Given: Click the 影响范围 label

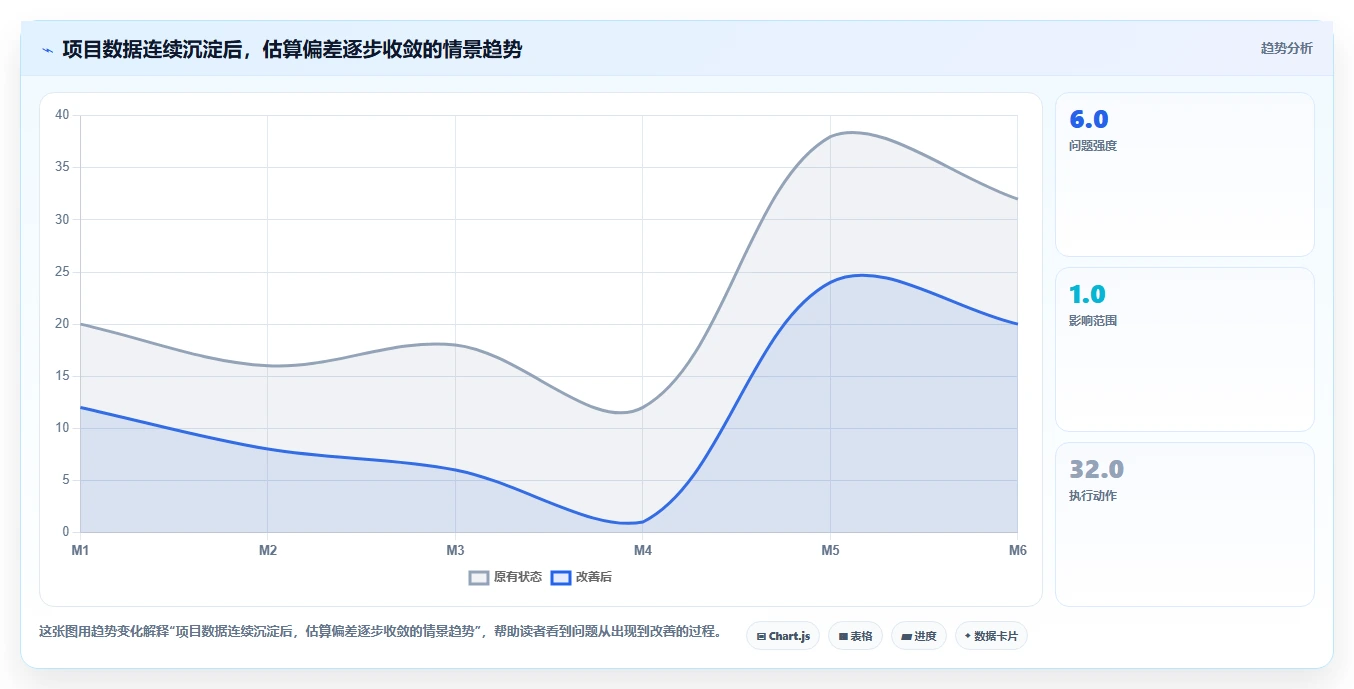Looking at the screenshot, I should [1093, 321].
